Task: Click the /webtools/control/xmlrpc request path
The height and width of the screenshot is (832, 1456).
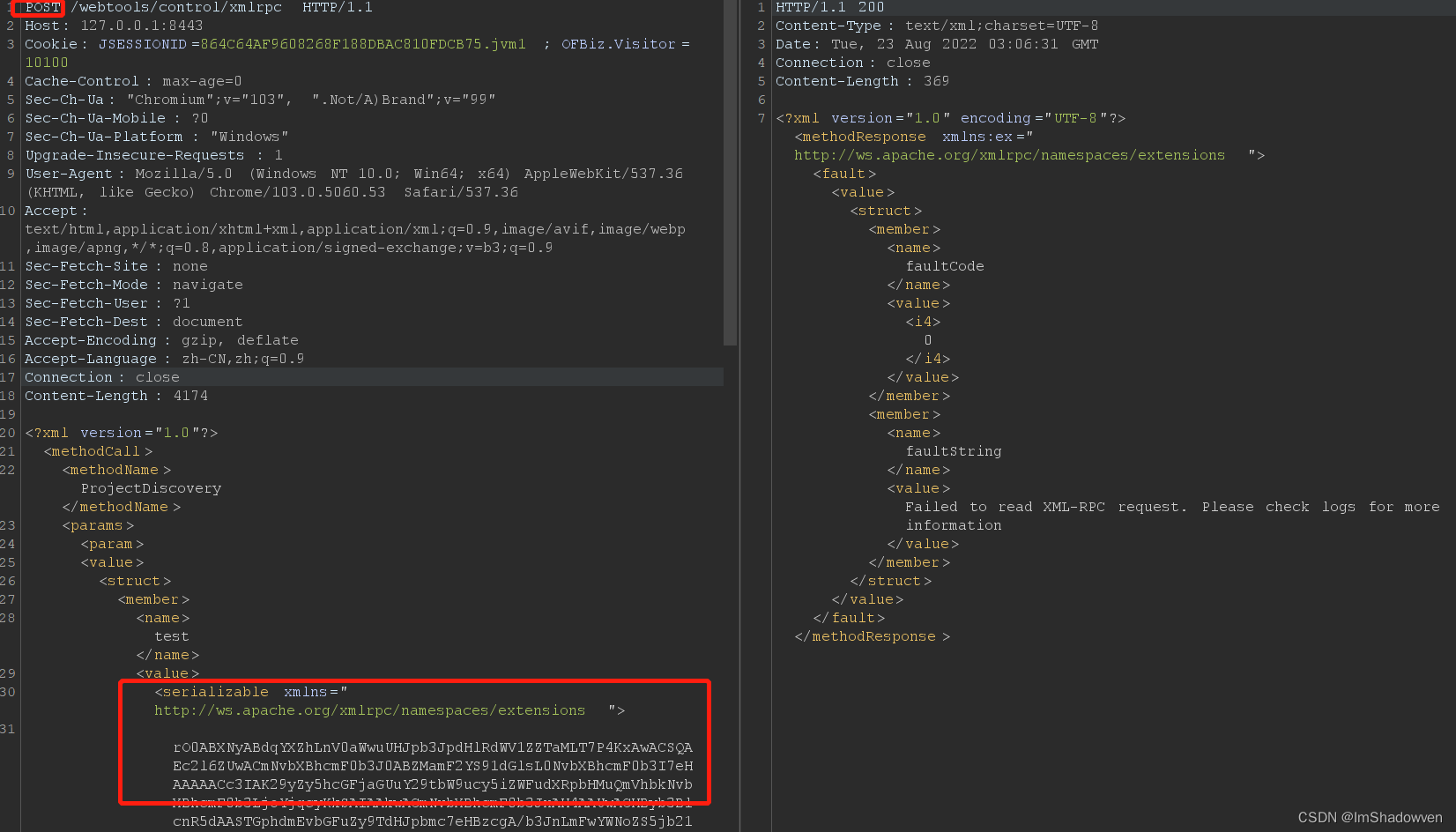Action: click(176, 7)
